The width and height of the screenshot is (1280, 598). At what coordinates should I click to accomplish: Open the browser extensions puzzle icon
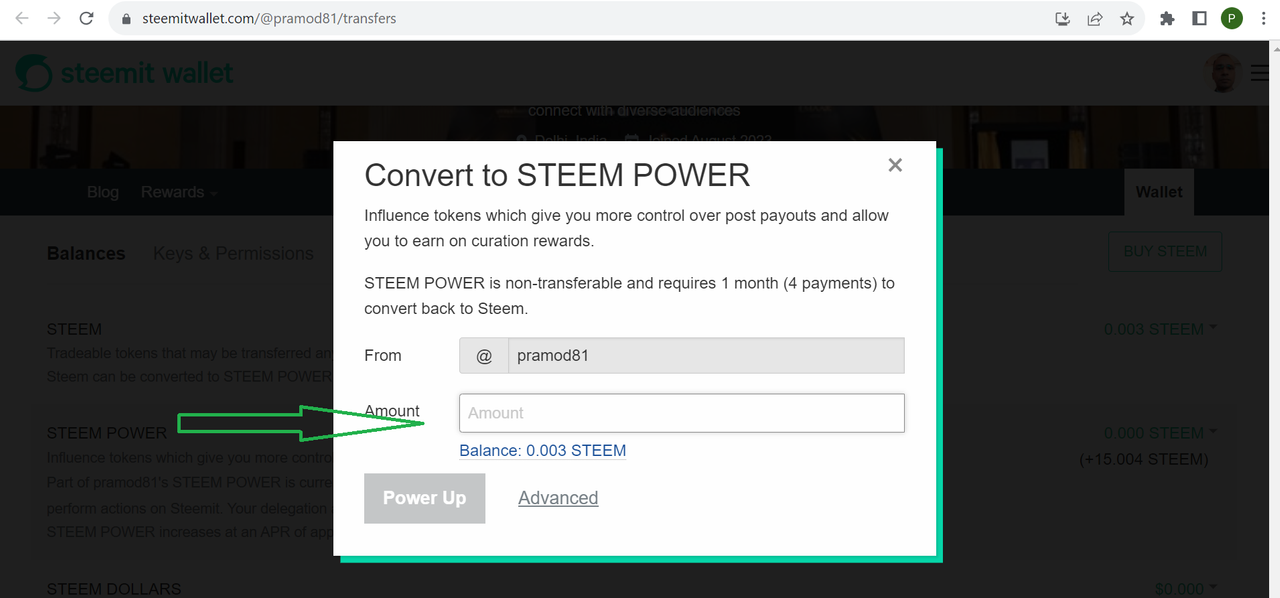click(x=1166, y=18)
